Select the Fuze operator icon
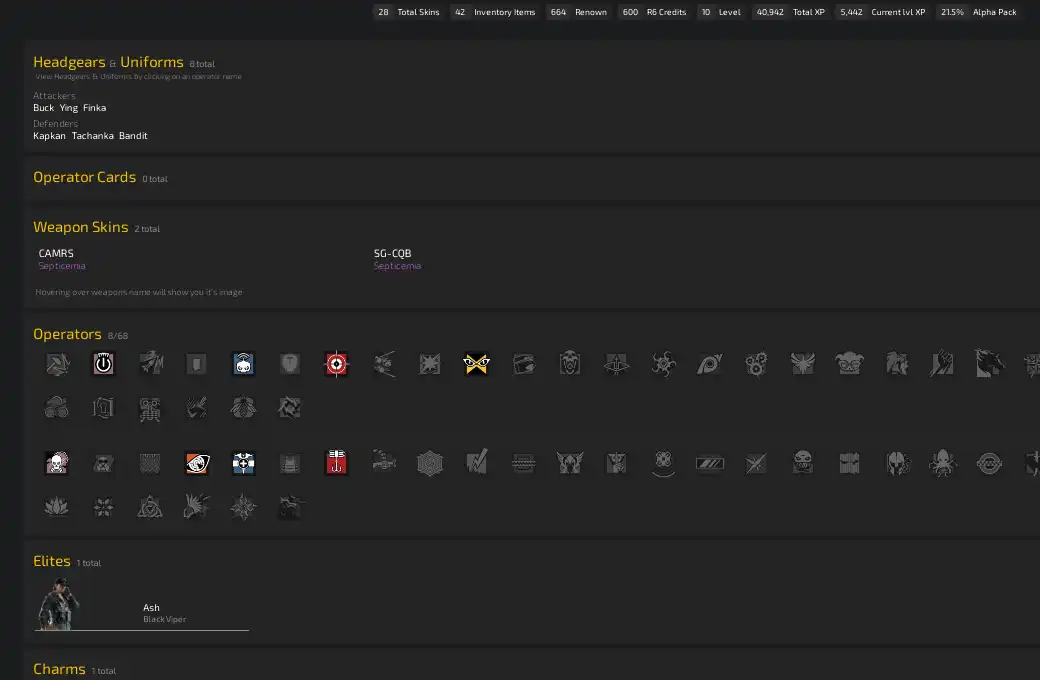The image size is (1040, 680). (383, 364)
